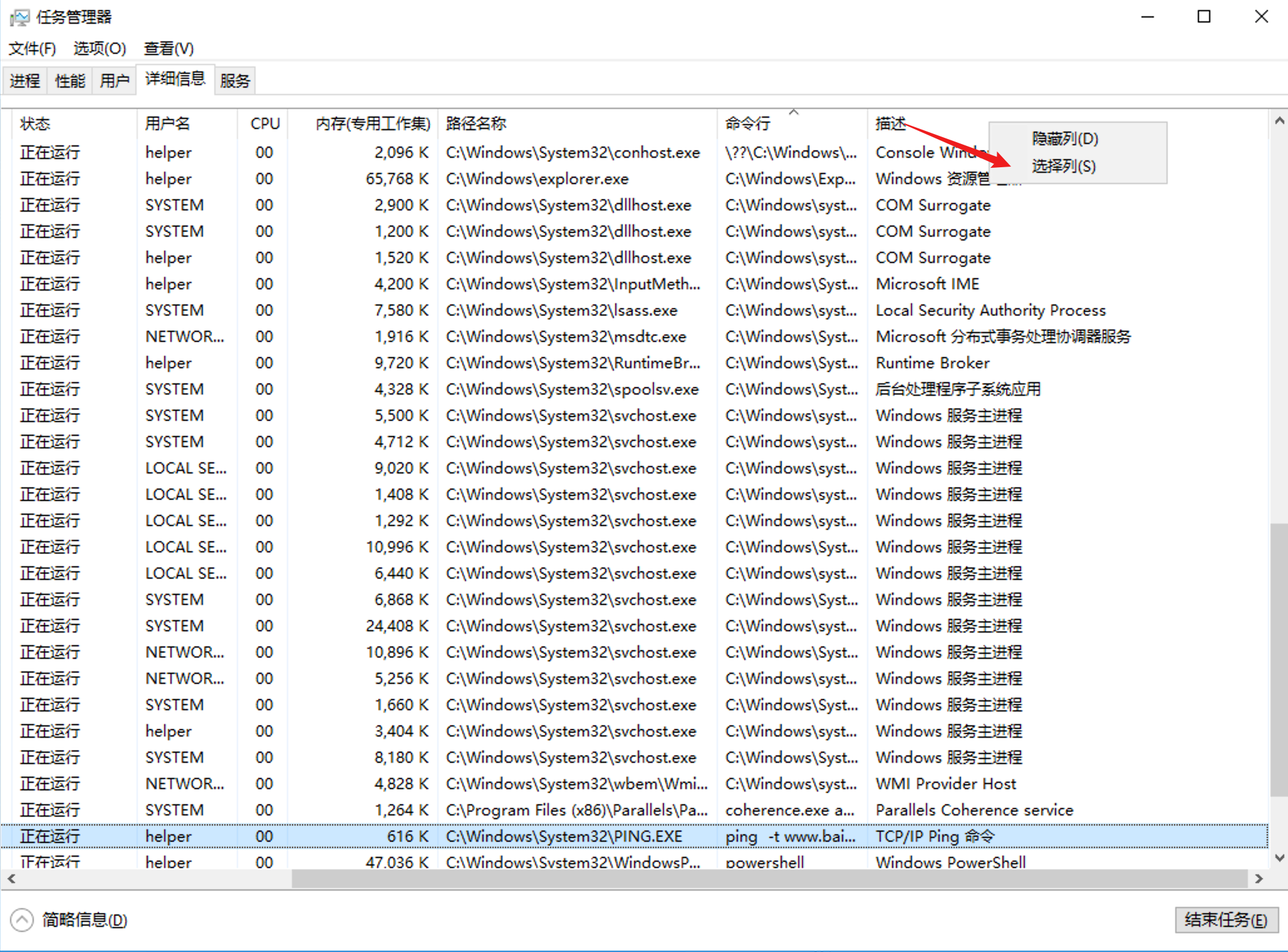Click the Task Manager title bar icon
The image size is (1288, 952).
point(19,18)
